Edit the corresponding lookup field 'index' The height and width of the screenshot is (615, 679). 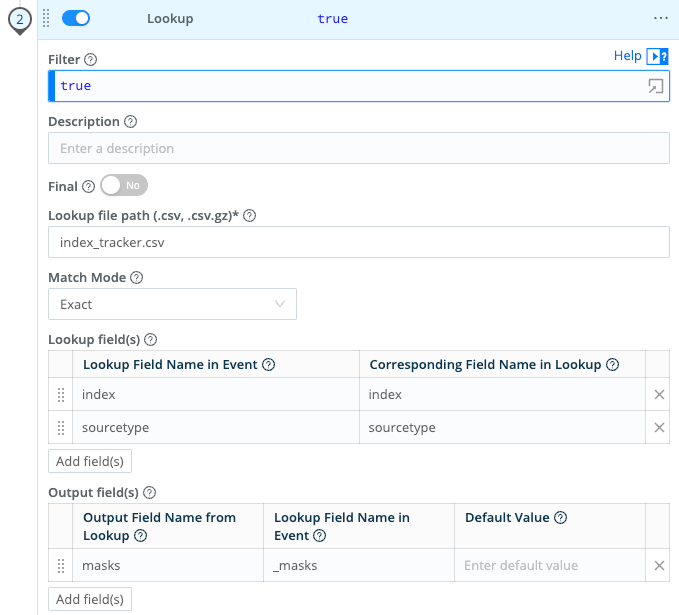[x=502, y=395]
